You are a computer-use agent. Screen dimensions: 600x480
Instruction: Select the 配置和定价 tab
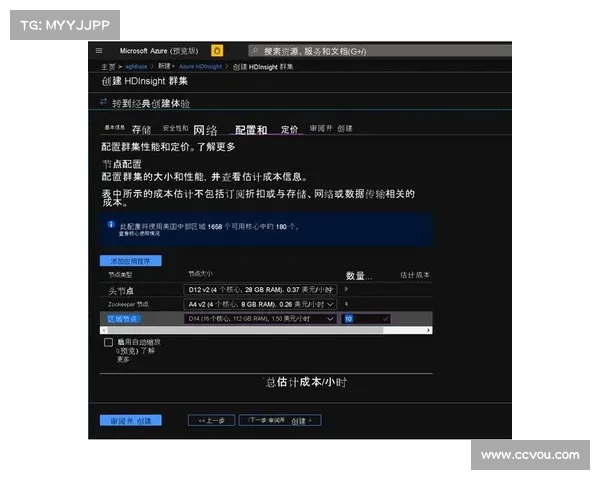pos(266,130)
